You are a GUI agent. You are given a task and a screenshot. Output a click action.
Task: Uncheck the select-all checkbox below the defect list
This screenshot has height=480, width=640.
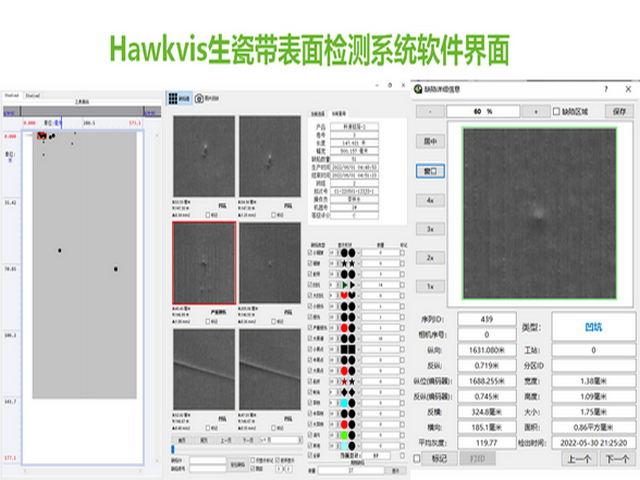(x=310, y=455)
